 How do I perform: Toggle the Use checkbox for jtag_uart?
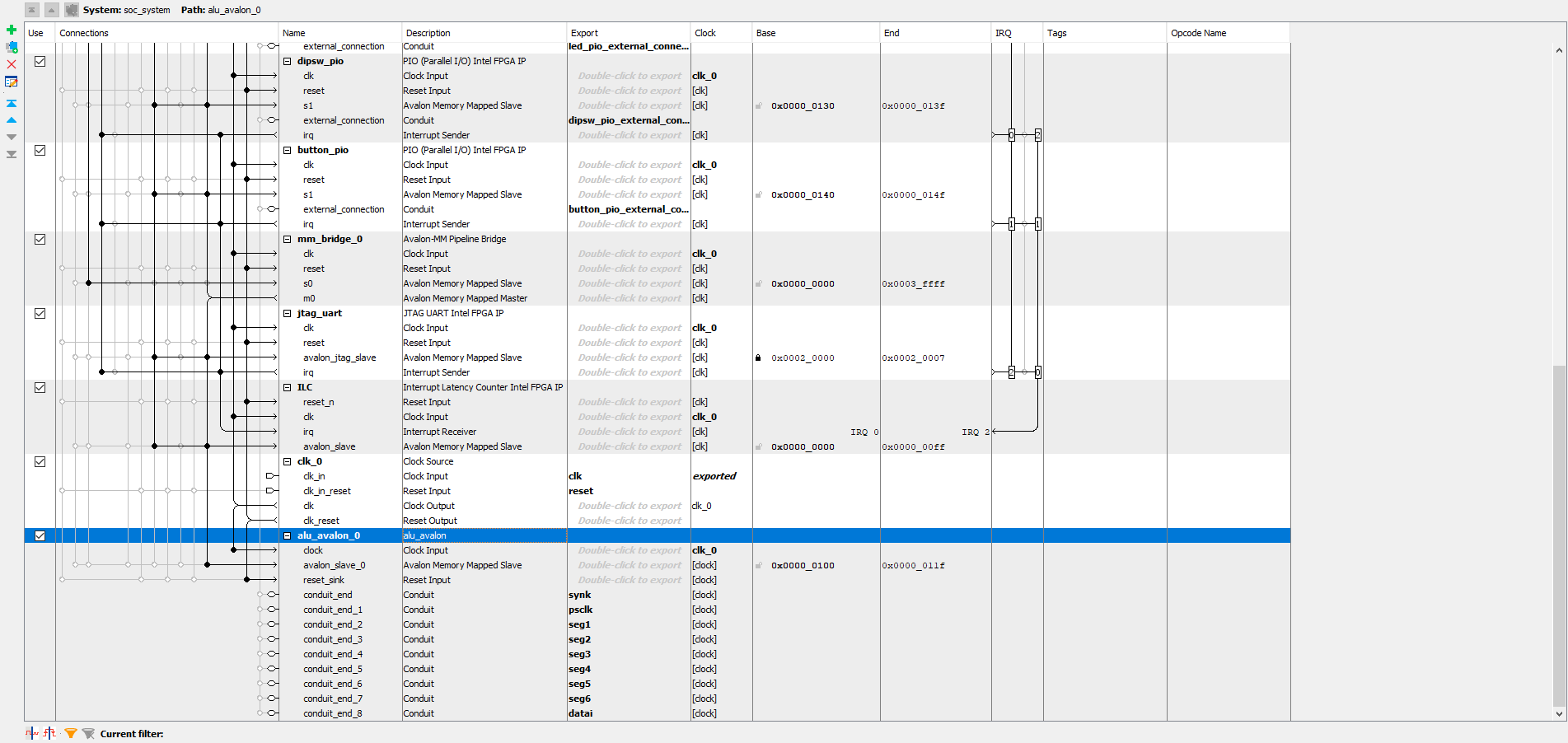coord(40,313)
